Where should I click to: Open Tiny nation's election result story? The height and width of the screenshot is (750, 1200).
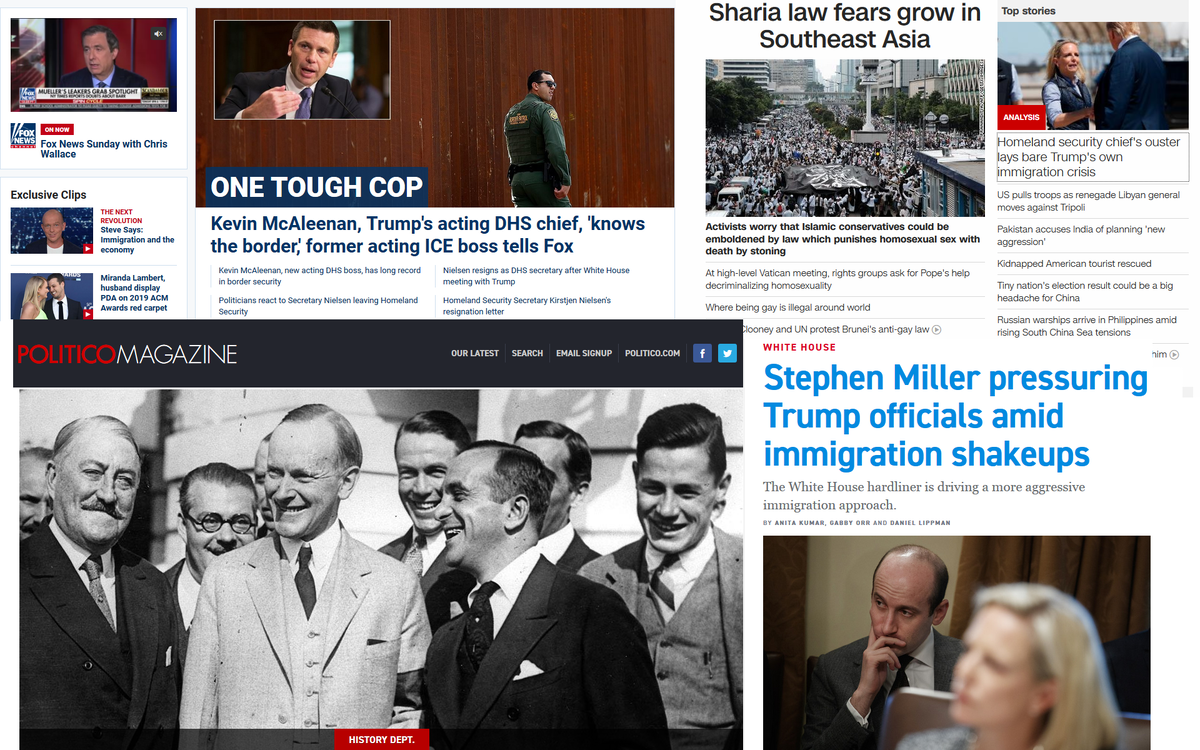1085,292
